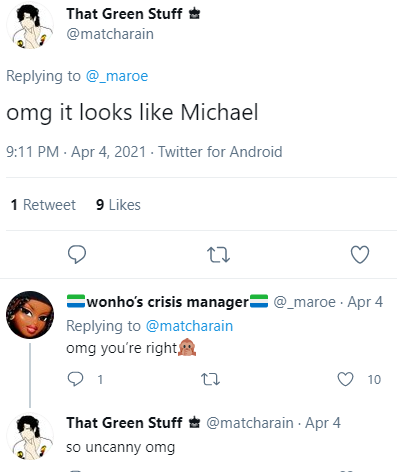Screen dimensions: 397x472
Task: Open the tweet timestamp 9:11 PM · Apr 4, 2021
Action: pos(76,152)
